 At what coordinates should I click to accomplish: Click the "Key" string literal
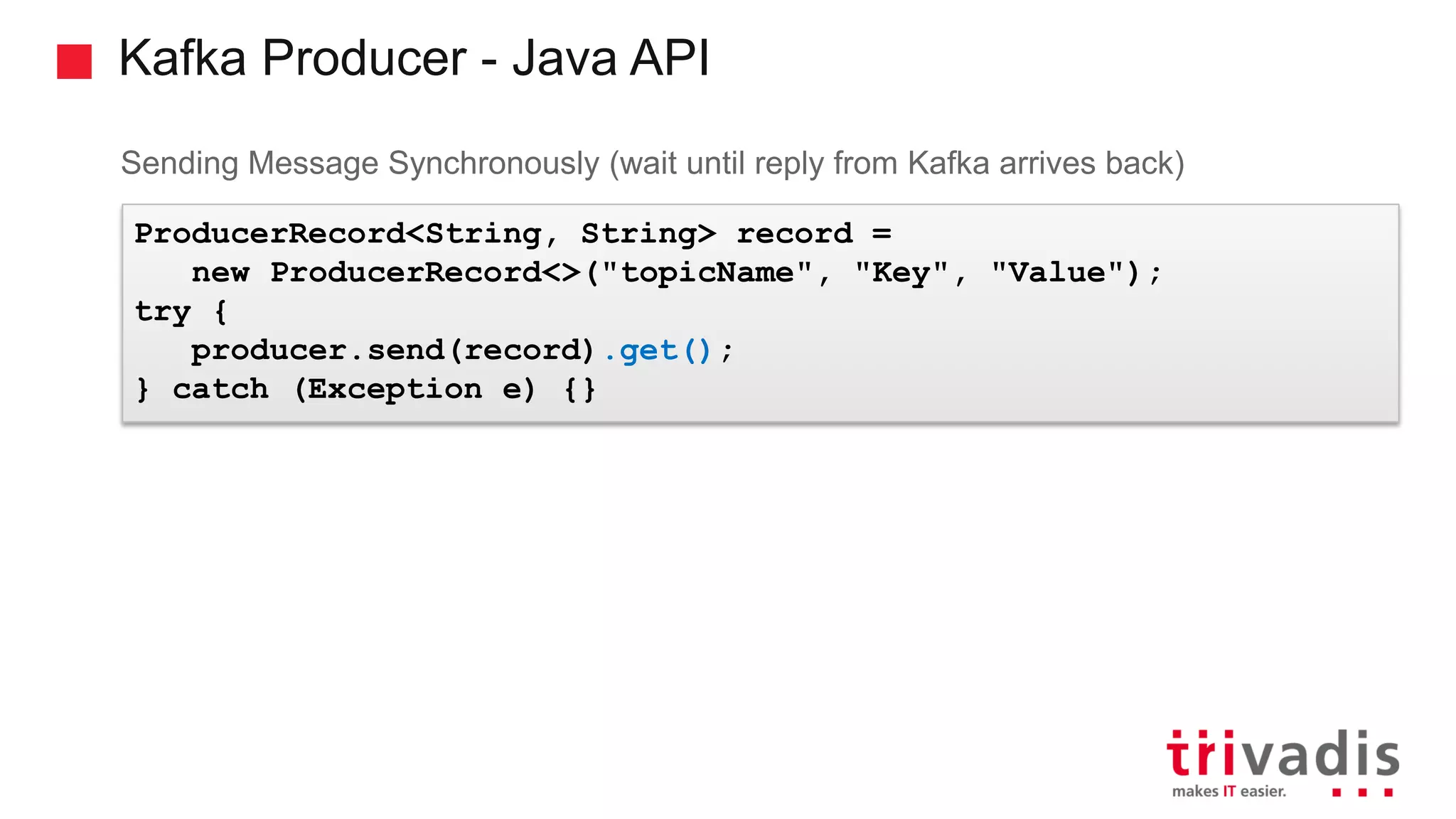tap(901, 273)
